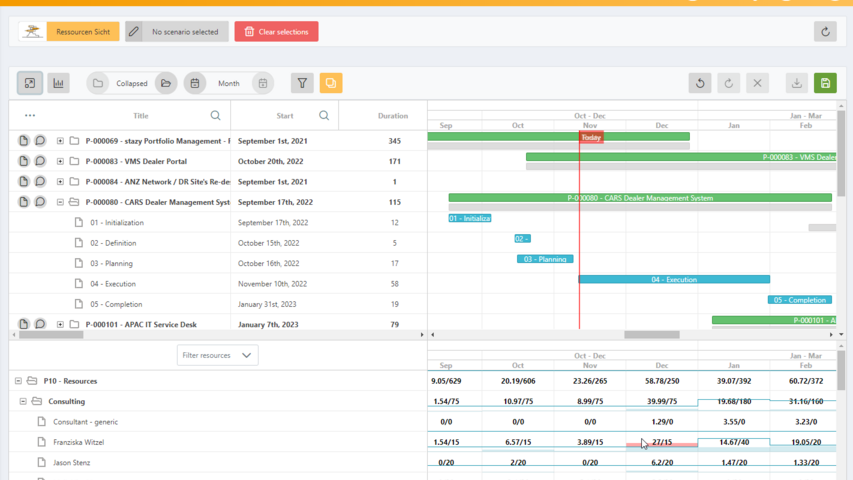This screenshot has width=853, height=480.
Task: Click the refresh icon at top right
Action: (x=824, y=32)
